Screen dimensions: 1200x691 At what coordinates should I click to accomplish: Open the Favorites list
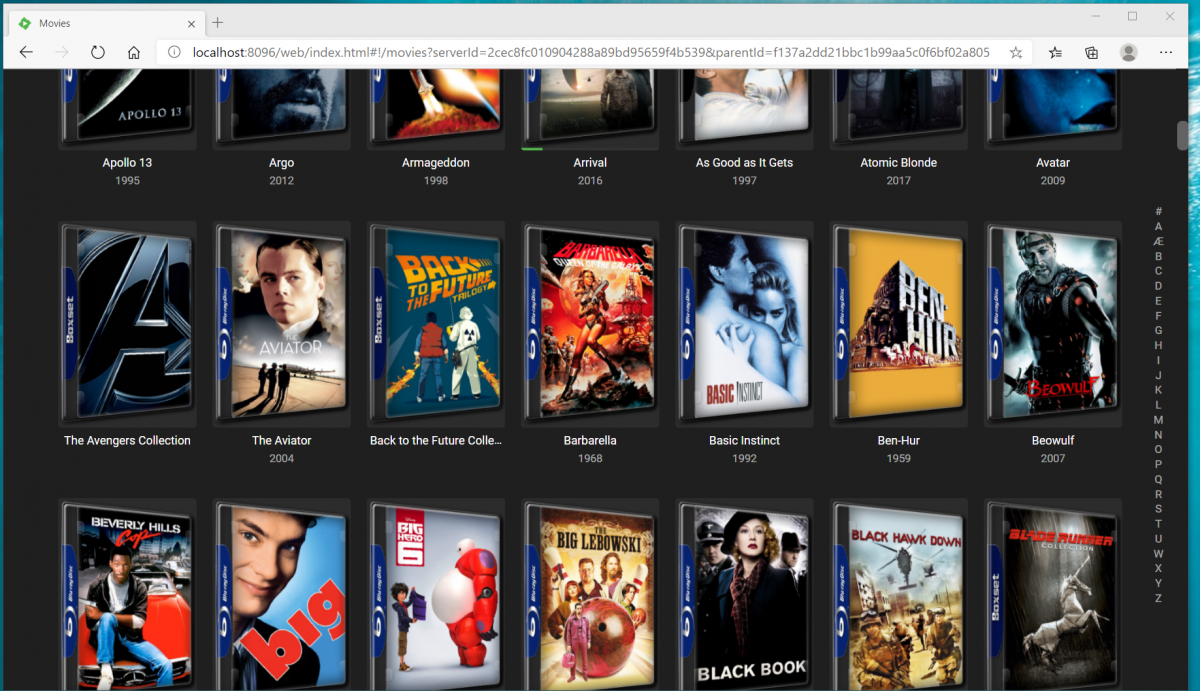(1056, 52)
